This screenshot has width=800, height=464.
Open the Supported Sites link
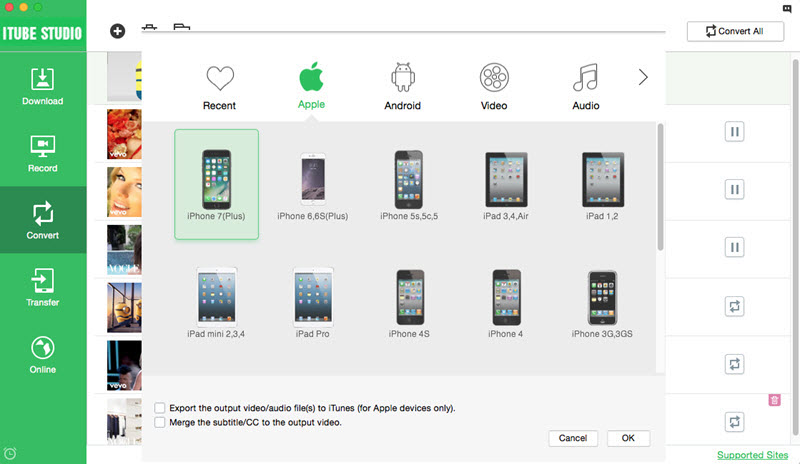753,455
